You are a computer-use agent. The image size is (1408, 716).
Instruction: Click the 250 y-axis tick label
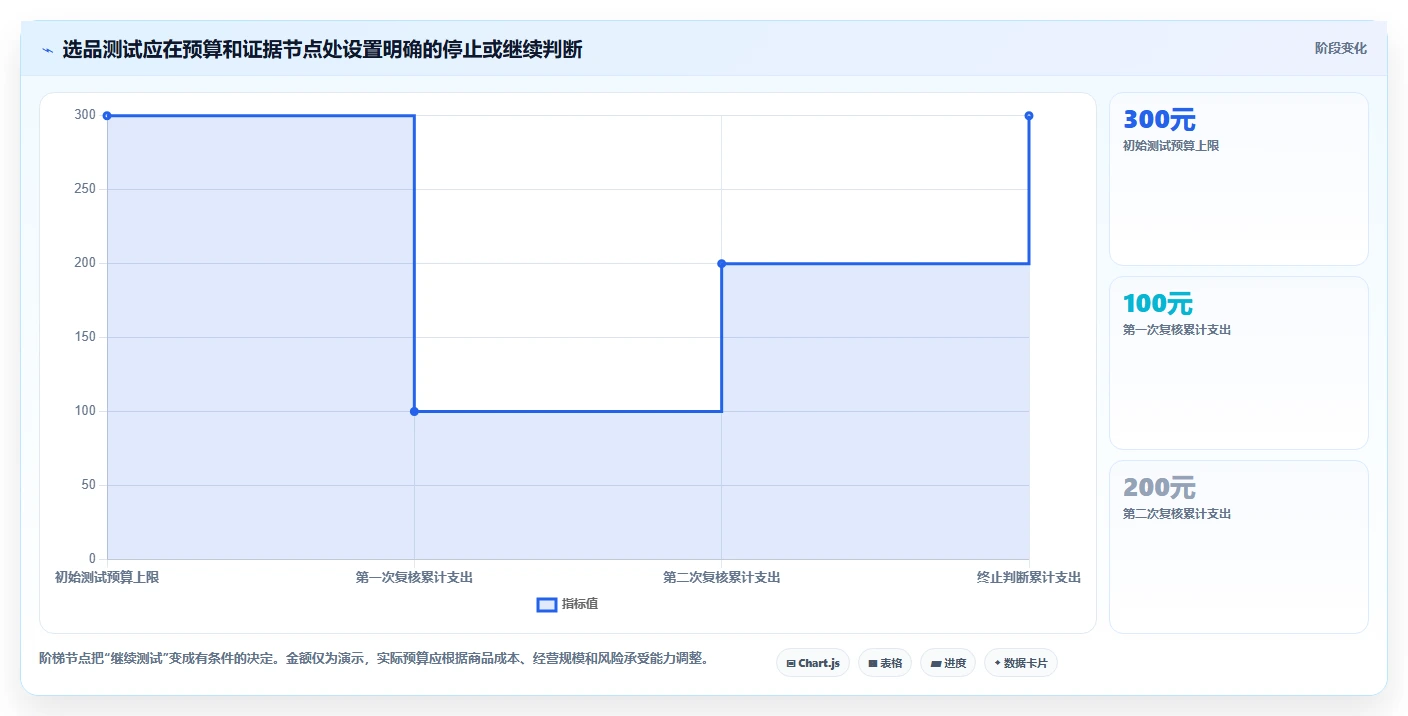coord(85,189)
